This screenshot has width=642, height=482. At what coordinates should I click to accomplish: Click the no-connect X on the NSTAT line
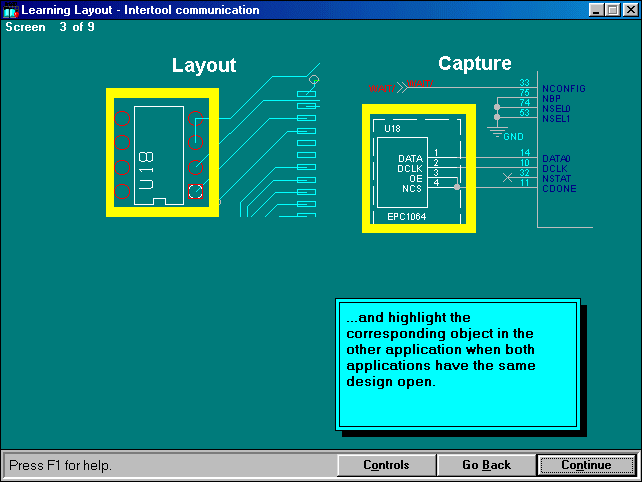click(x=507, y=177)
